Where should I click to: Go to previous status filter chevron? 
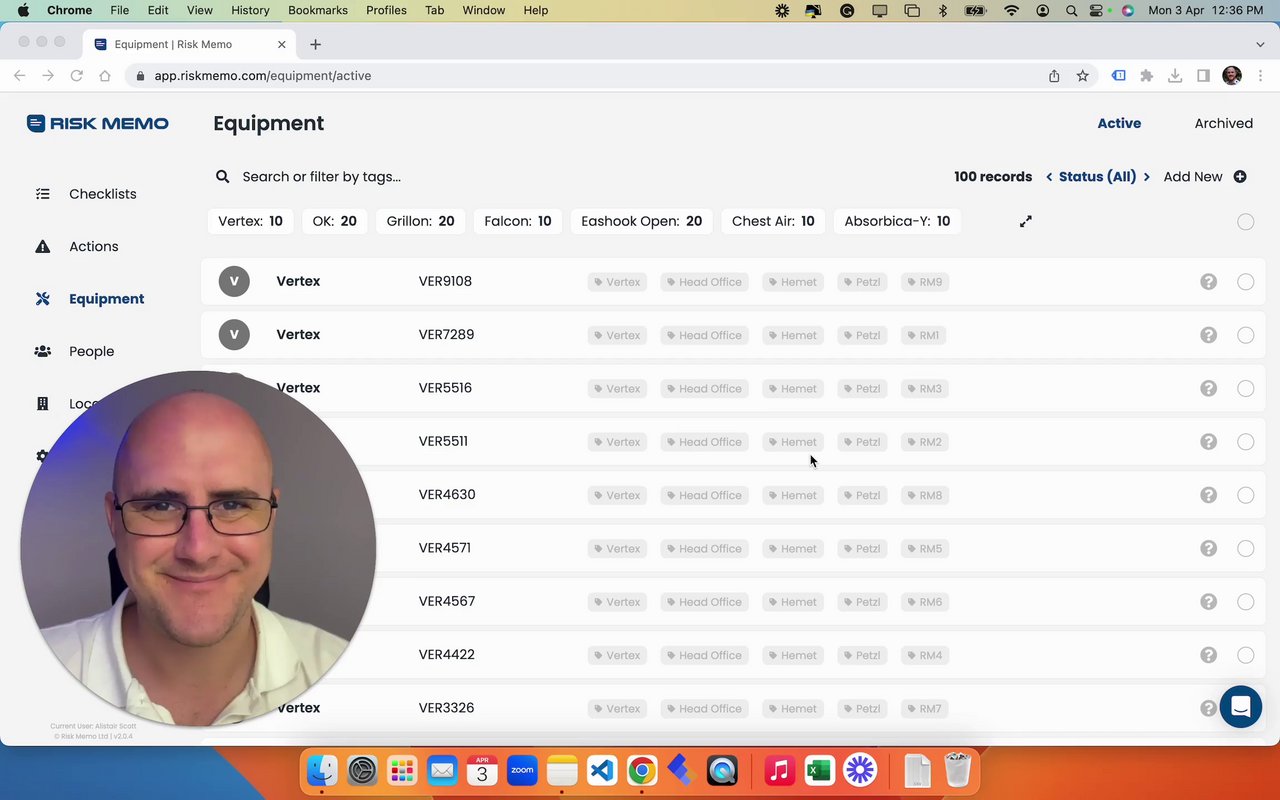click(x=1049, y=177)
